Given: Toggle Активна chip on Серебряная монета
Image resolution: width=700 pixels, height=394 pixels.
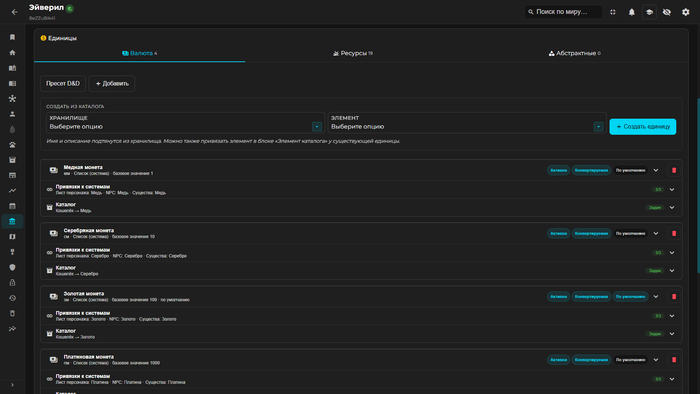Looking at the screenshot, I should pos(558,233).
